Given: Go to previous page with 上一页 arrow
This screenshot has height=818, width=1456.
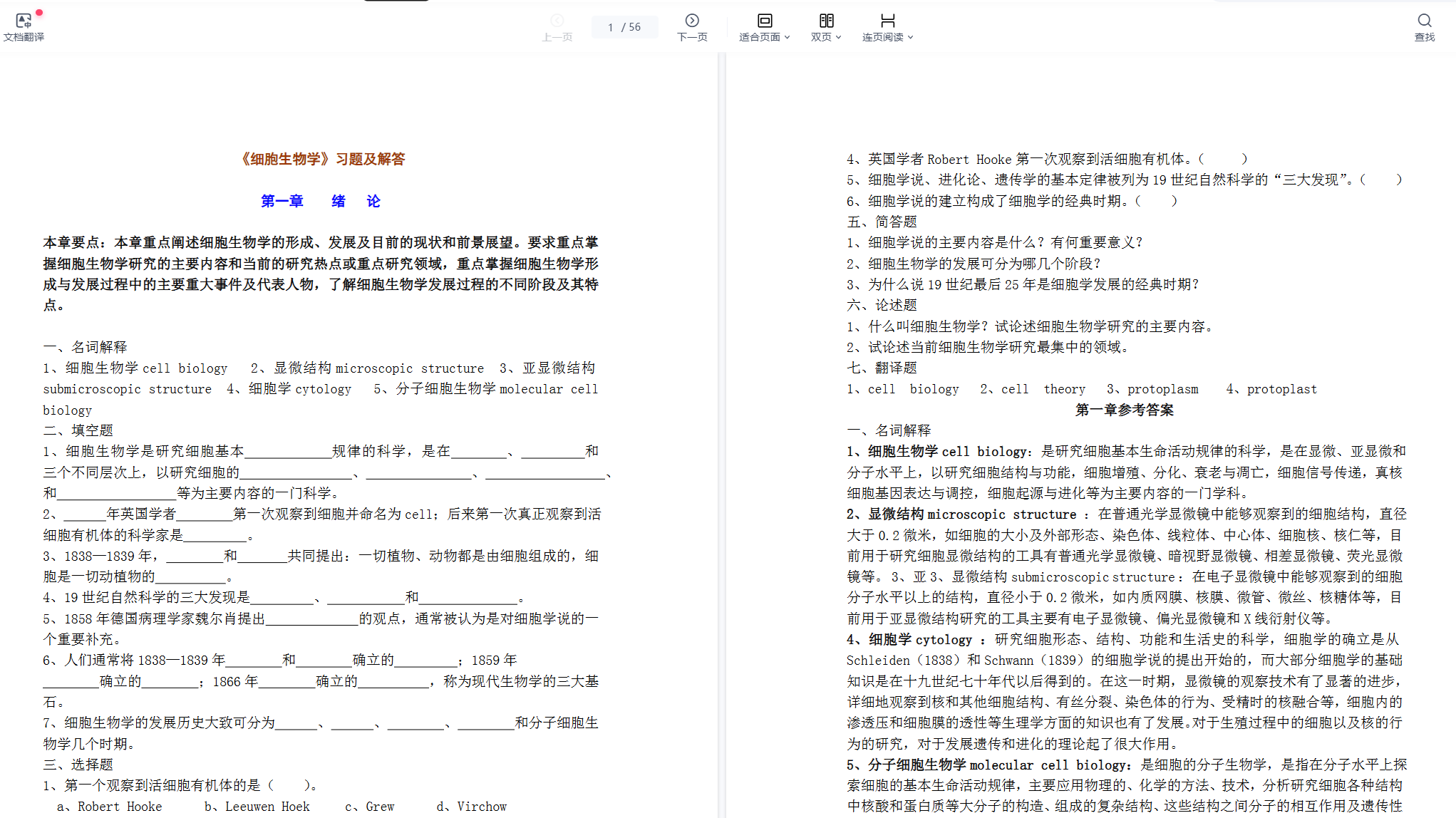Looking at the screenshot, I should click(557, 21).
